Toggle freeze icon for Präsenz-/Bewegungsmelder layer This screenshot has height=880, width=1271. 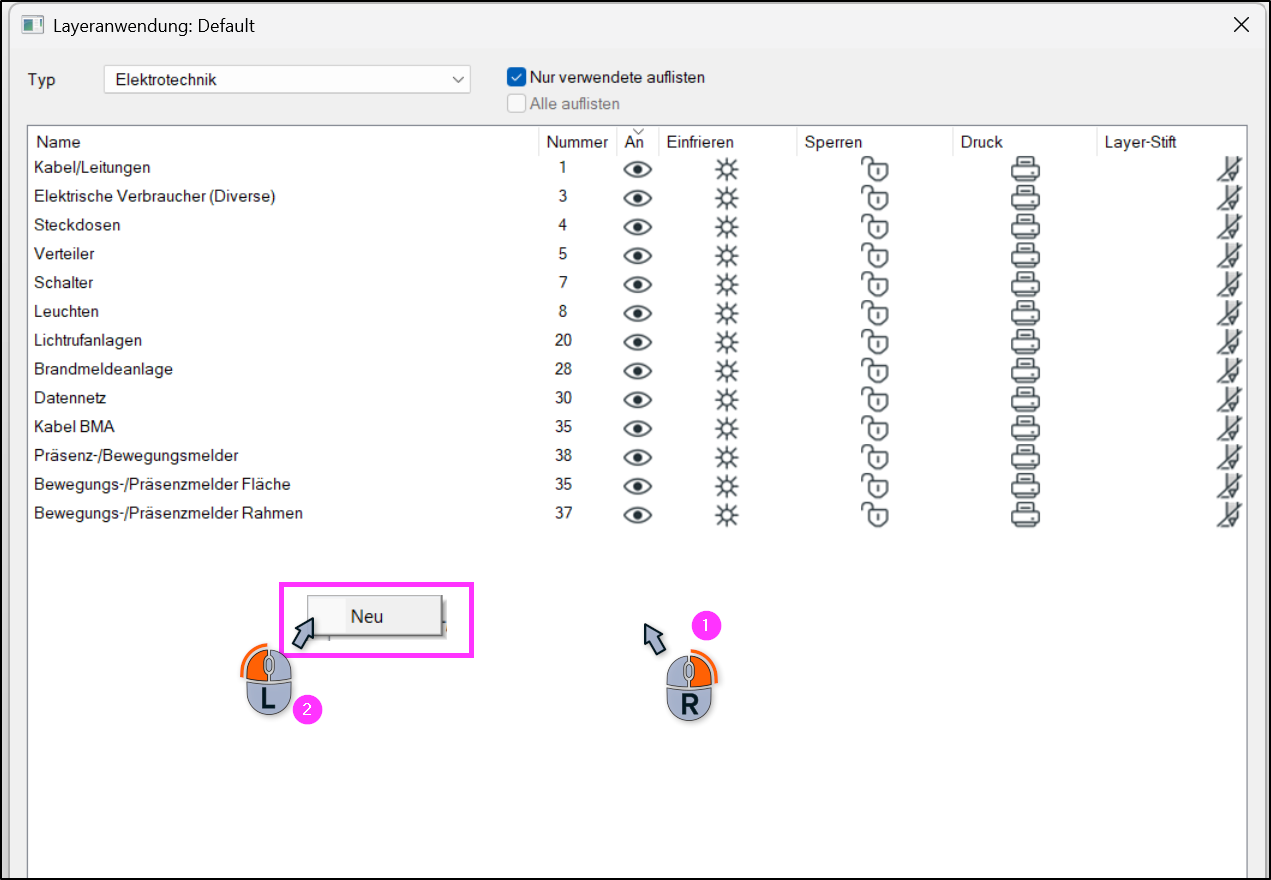coord(726,457)
